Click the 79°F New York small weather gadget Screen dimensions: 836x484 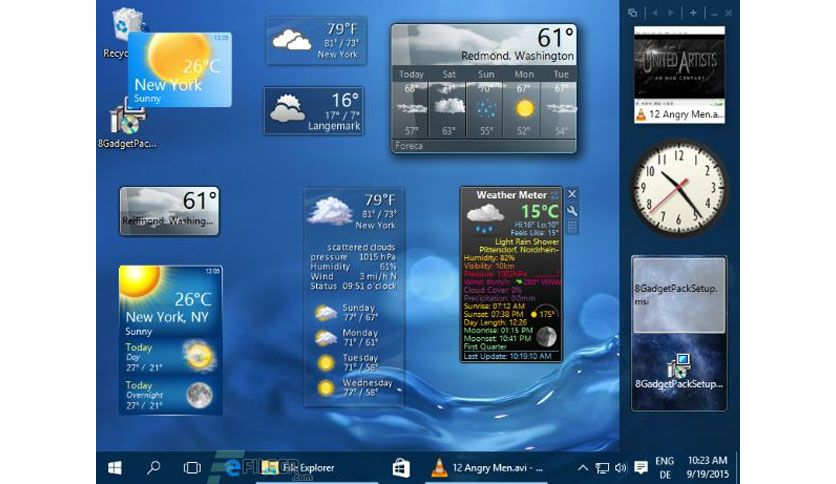click(x=317, y=41)
